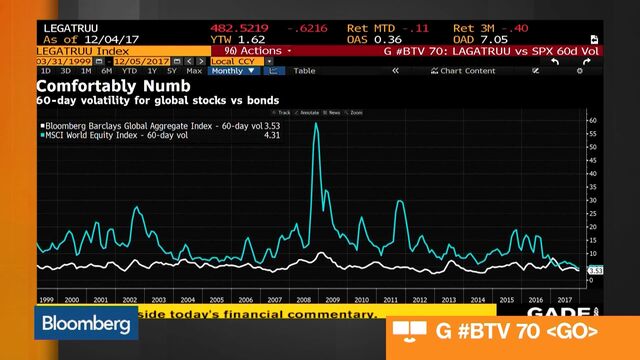Image resolution: width=640 pixels, height=360 pixels.
Task: Select the 5Y time range
Action: pos(172,71)
